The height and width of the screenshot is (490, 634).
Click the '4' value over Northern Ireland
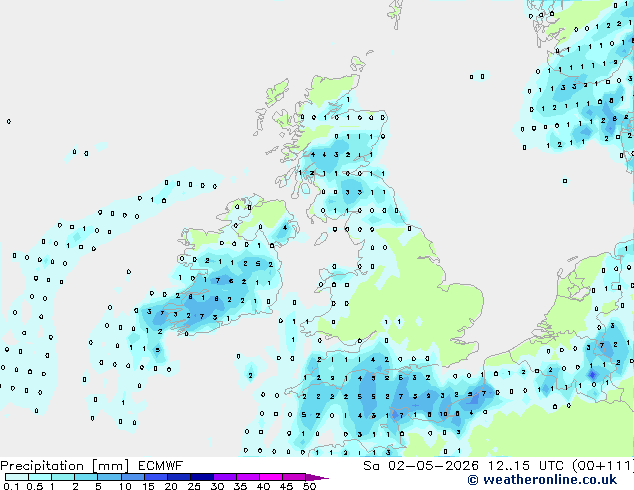(x=285, y=228)
